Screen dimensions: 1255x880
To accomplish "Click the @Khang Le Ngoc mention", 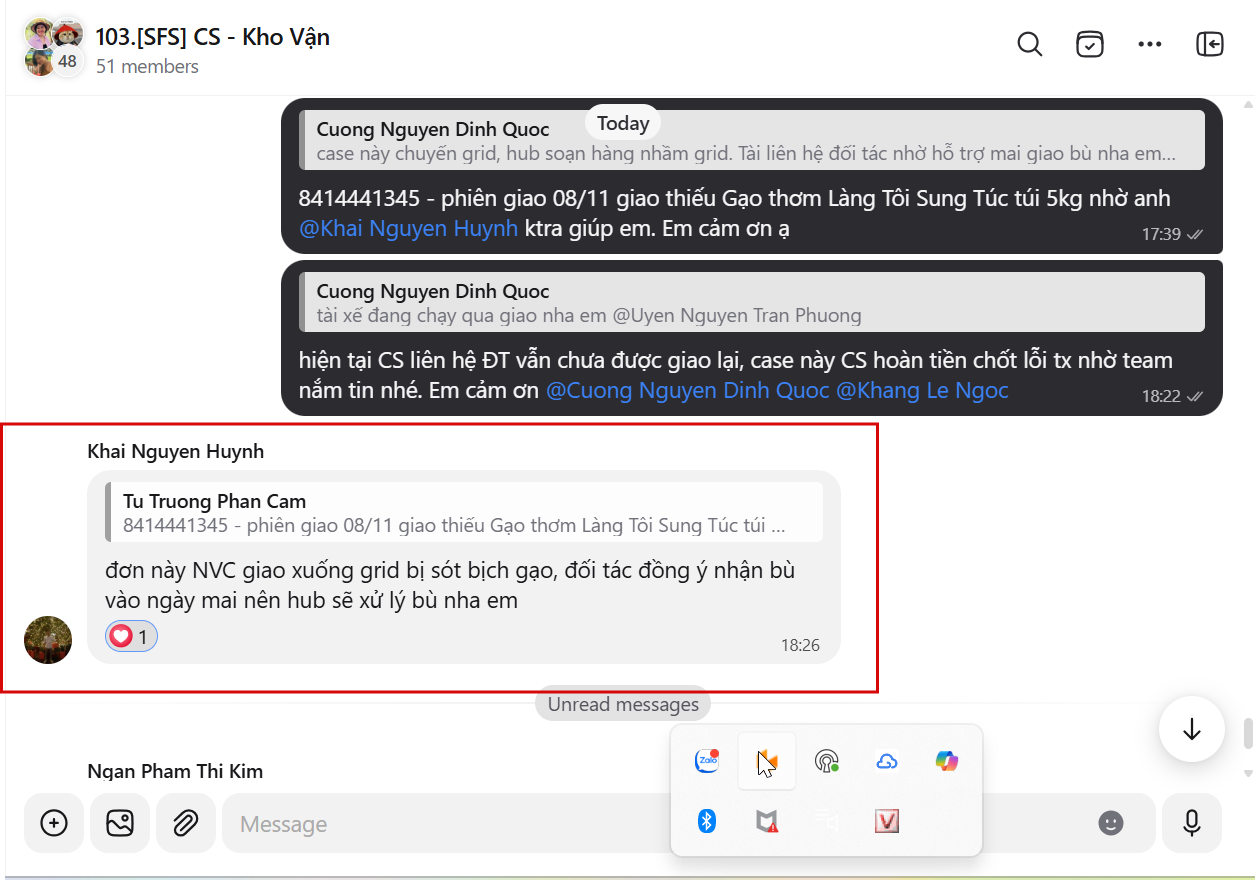I will tap(922, 390).
